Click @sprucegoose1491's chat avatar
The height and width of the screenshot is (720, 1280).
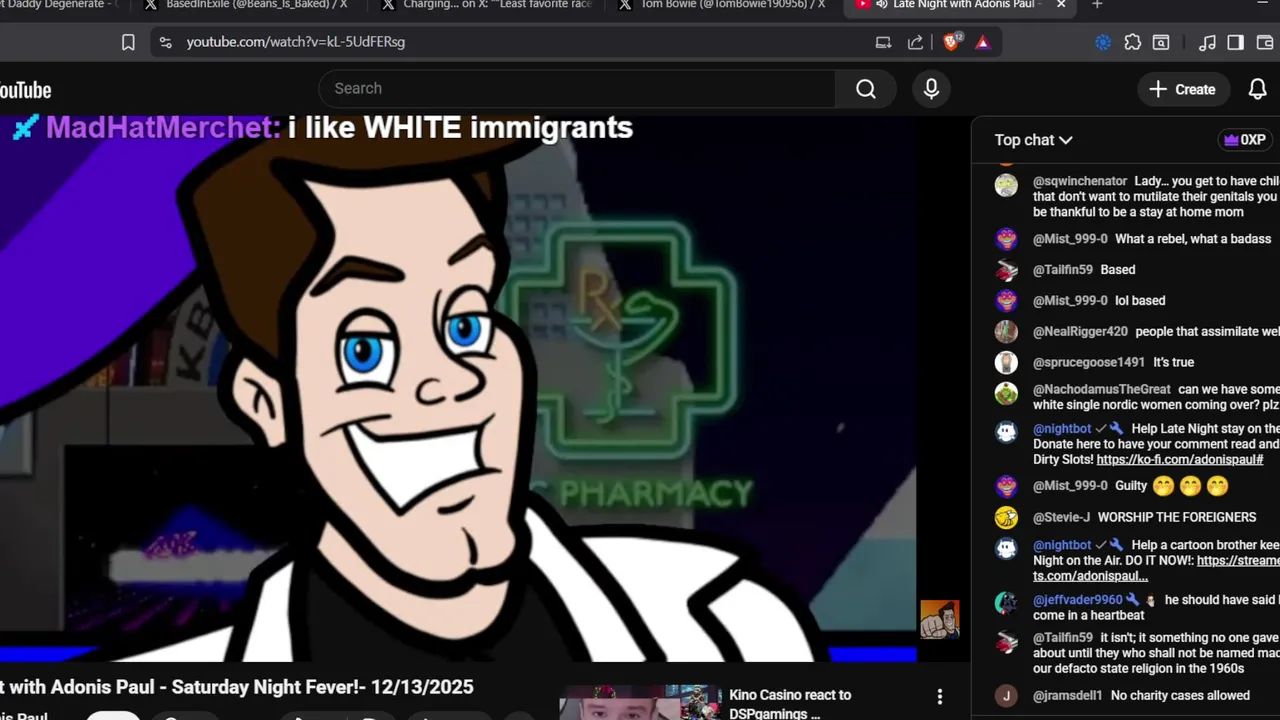[1006, 362]
